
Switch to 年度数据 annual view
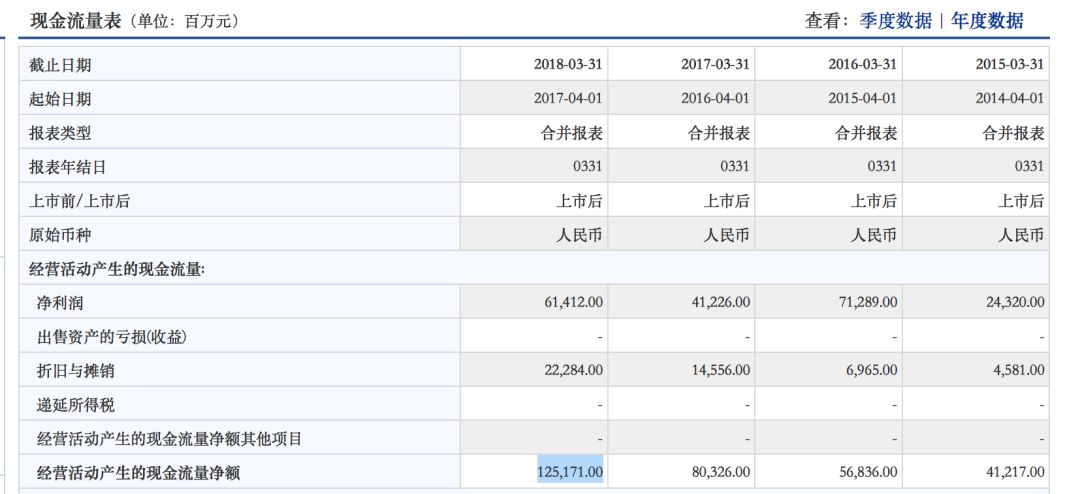pyautogui.click(x=986, y=20)
